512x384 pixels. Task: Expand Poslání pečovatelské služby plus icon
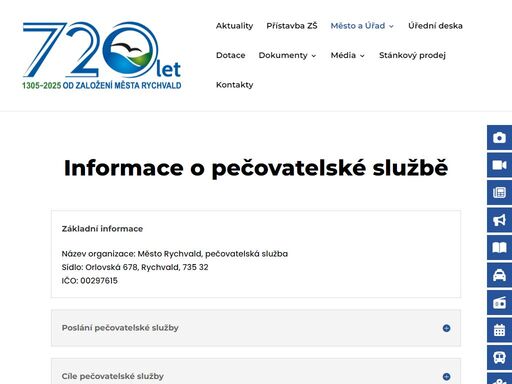pos(446,328)
